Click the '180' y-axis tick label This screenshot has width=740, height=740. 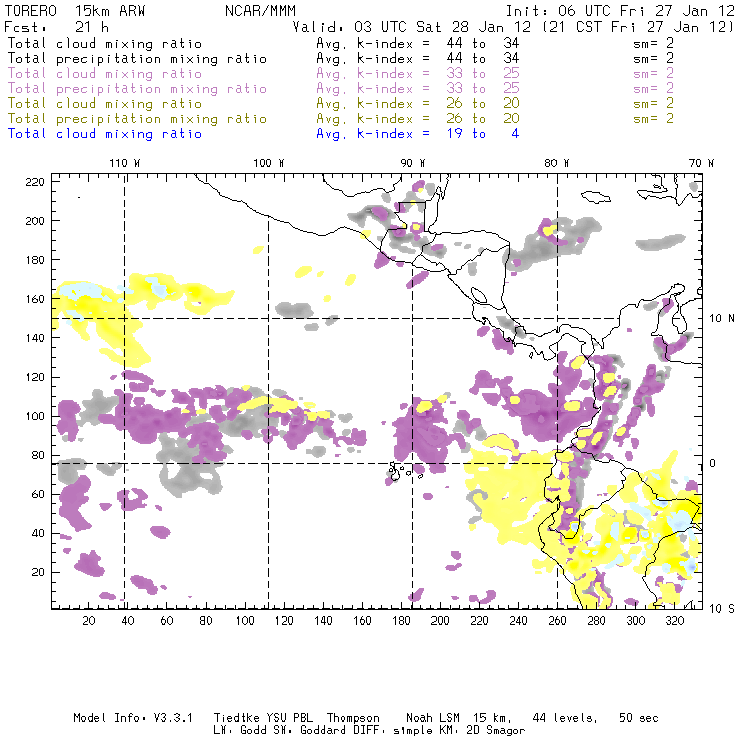35,260
